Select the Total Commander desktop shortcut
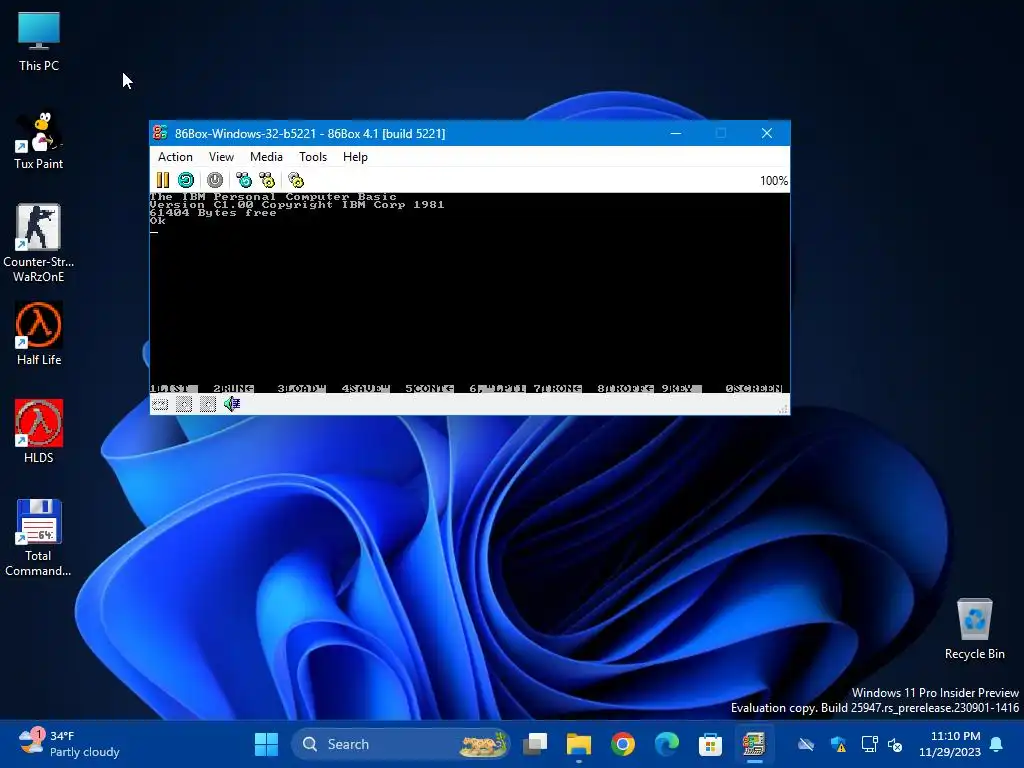The width and height of the screenshot is (1024, 768). coord(39,538)
